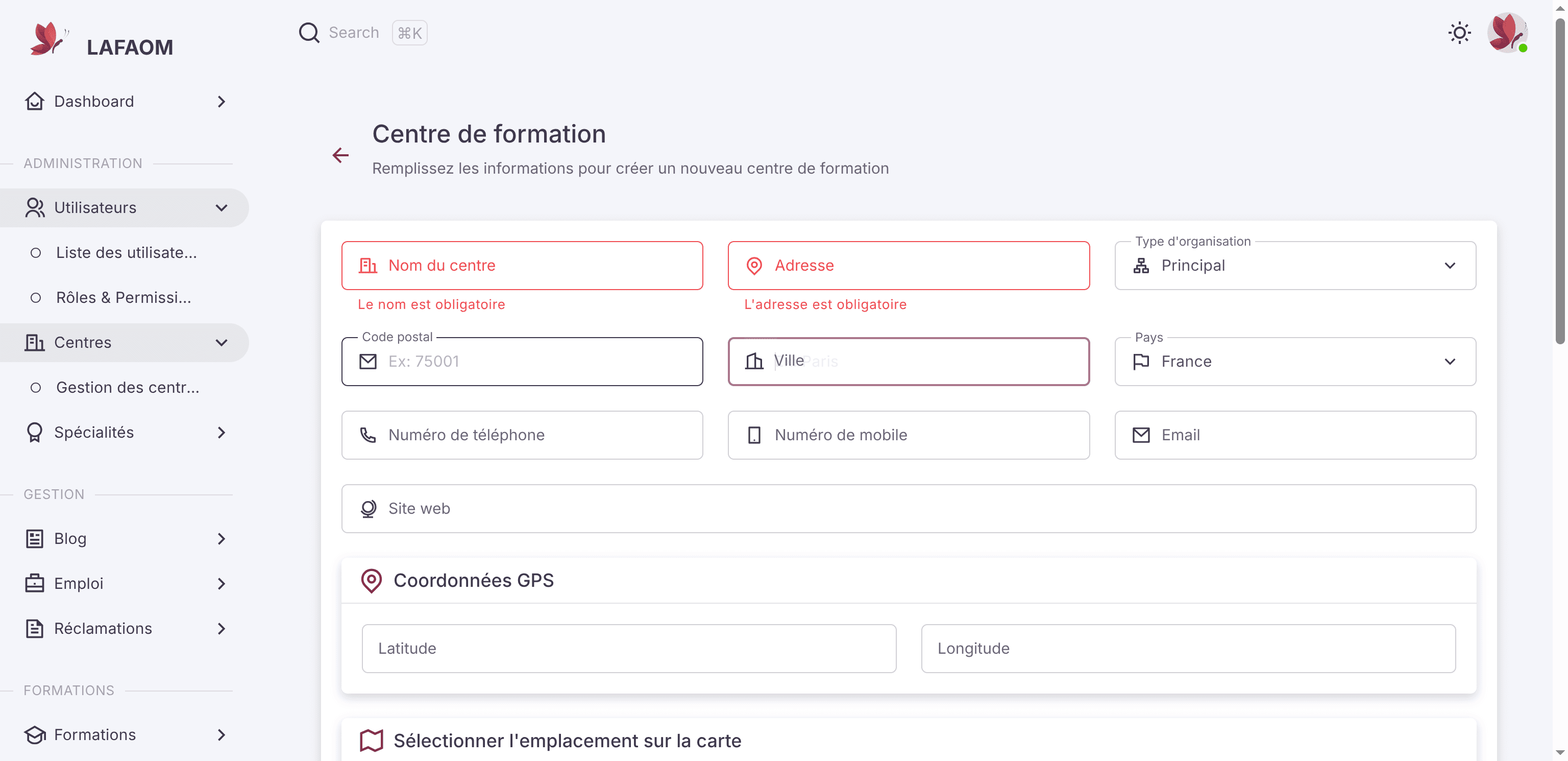Image resolution: width=1568 pixels, height=761 pixels.
Task: Click the Spécialités award icon
Action: point(35,433)
